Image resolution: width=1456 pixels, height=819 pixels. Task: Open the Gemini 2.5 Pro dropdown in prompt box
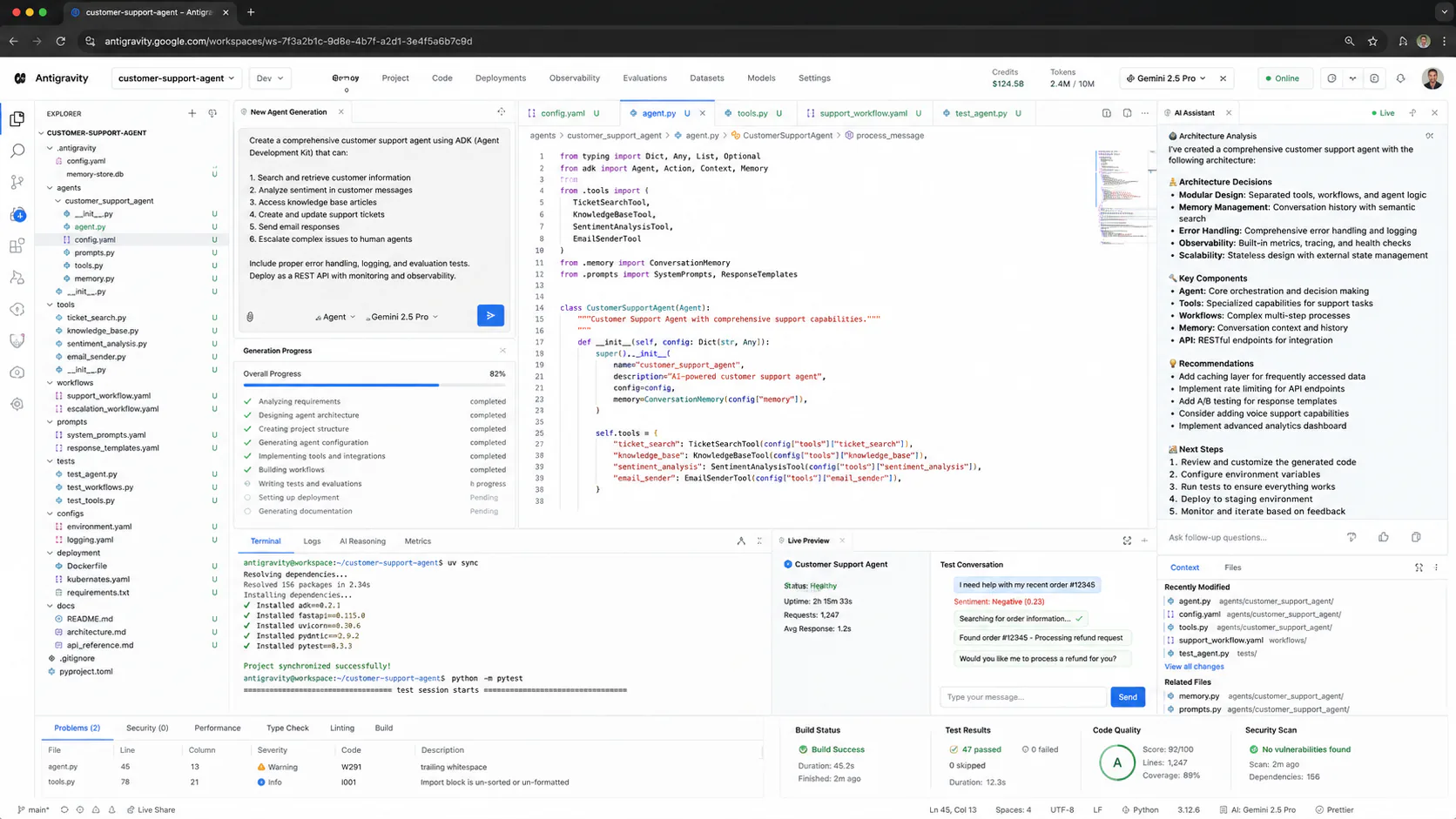(x=401, y=317)
